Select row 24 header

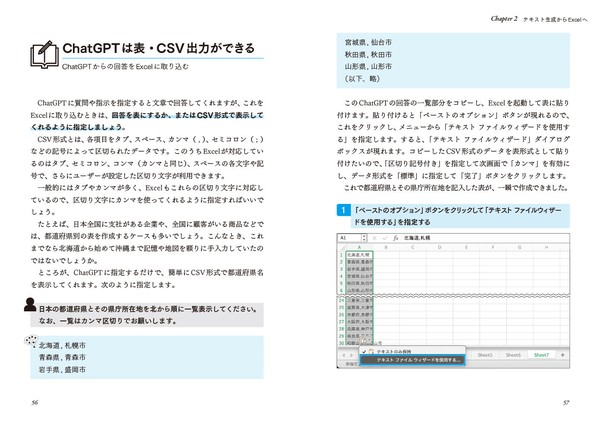pos(341,300)
